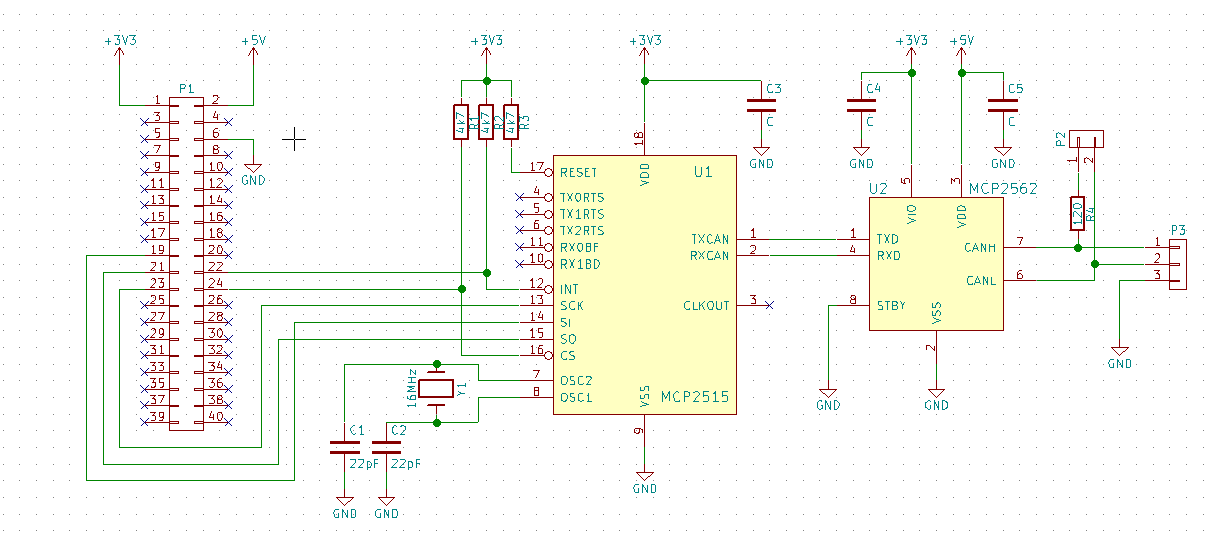Click the GND symbol below connector P3
The image size is (1205, 536).
coord(1120,355)
